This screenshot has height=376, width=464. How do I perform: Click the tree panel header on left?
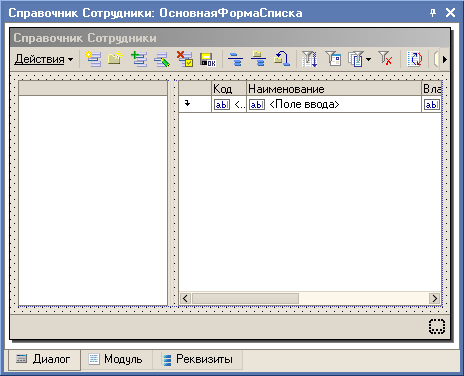click(93, 88)
